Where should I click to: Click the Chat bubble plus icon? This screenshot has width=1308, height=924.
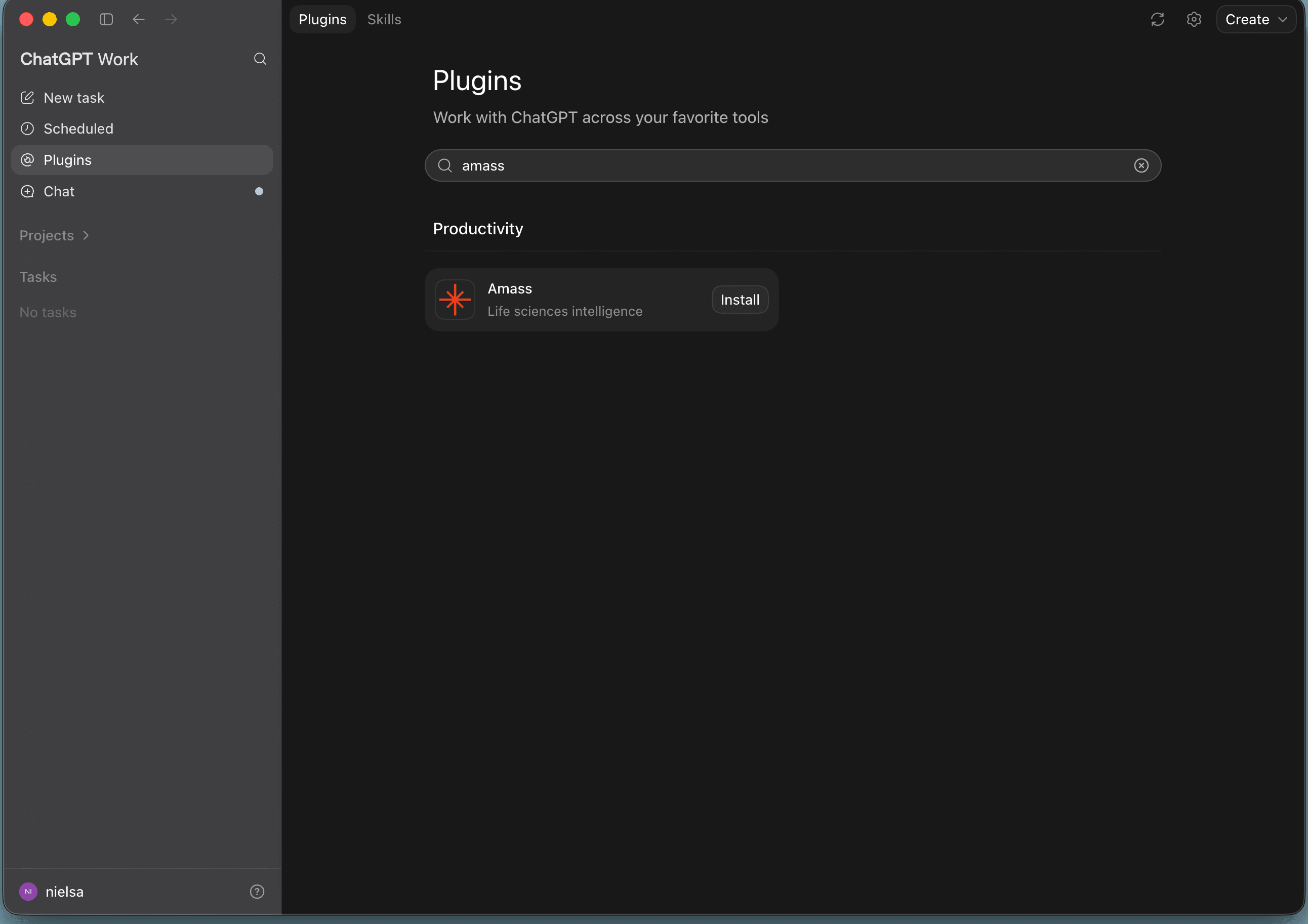pyautogui.click(x=27, y=191)
